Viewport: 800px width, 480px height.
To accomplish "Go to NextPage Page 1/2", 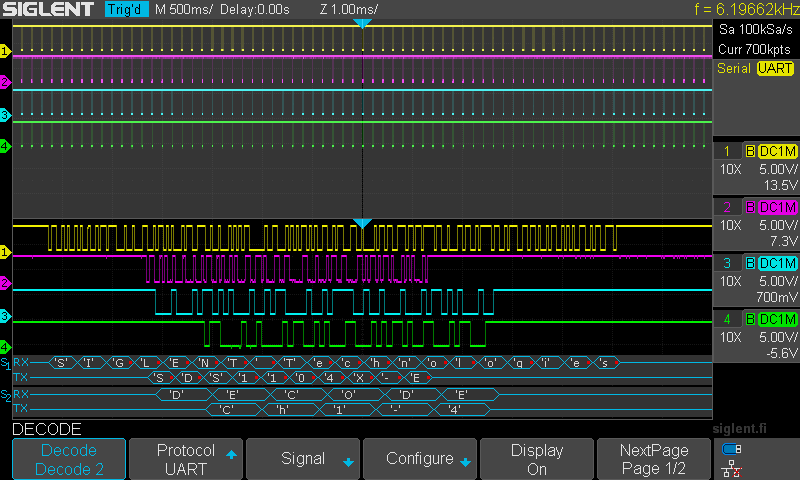I will [x=654, y=459].
